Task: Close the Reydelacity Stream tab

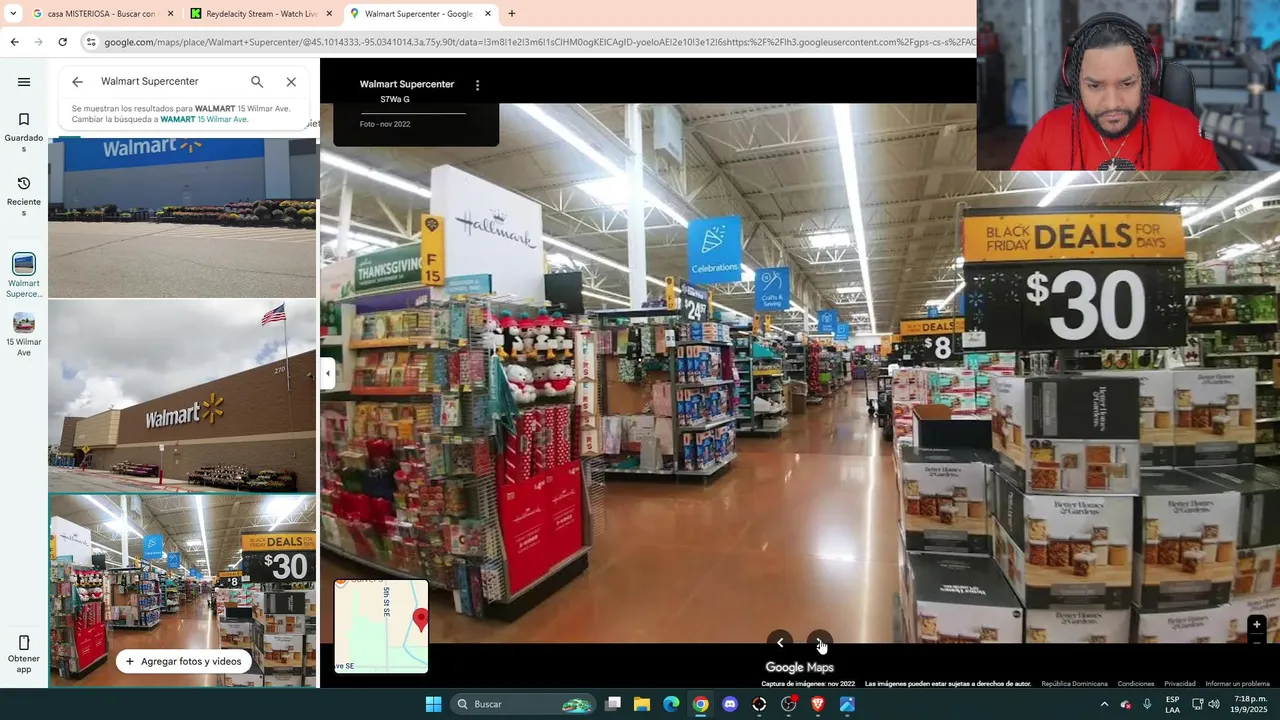Action: click(x=329, y=14)
